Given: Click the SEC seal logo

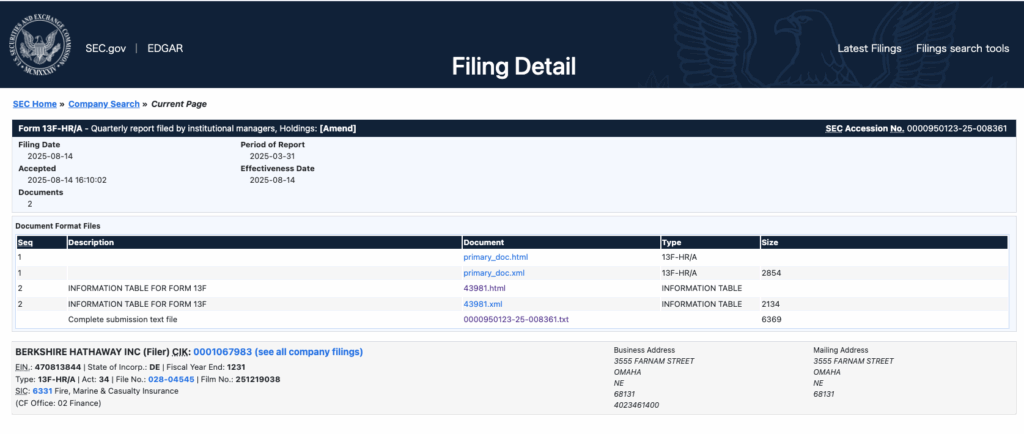Looking at the screenshot, I should [41, 48].
